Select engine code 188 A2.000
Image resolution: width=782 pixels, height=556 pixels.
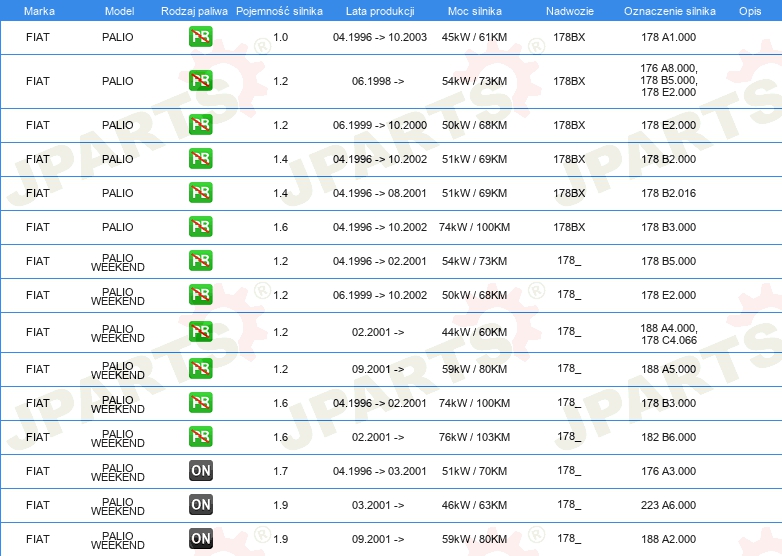pyautogui.click(x=668, y=539)
